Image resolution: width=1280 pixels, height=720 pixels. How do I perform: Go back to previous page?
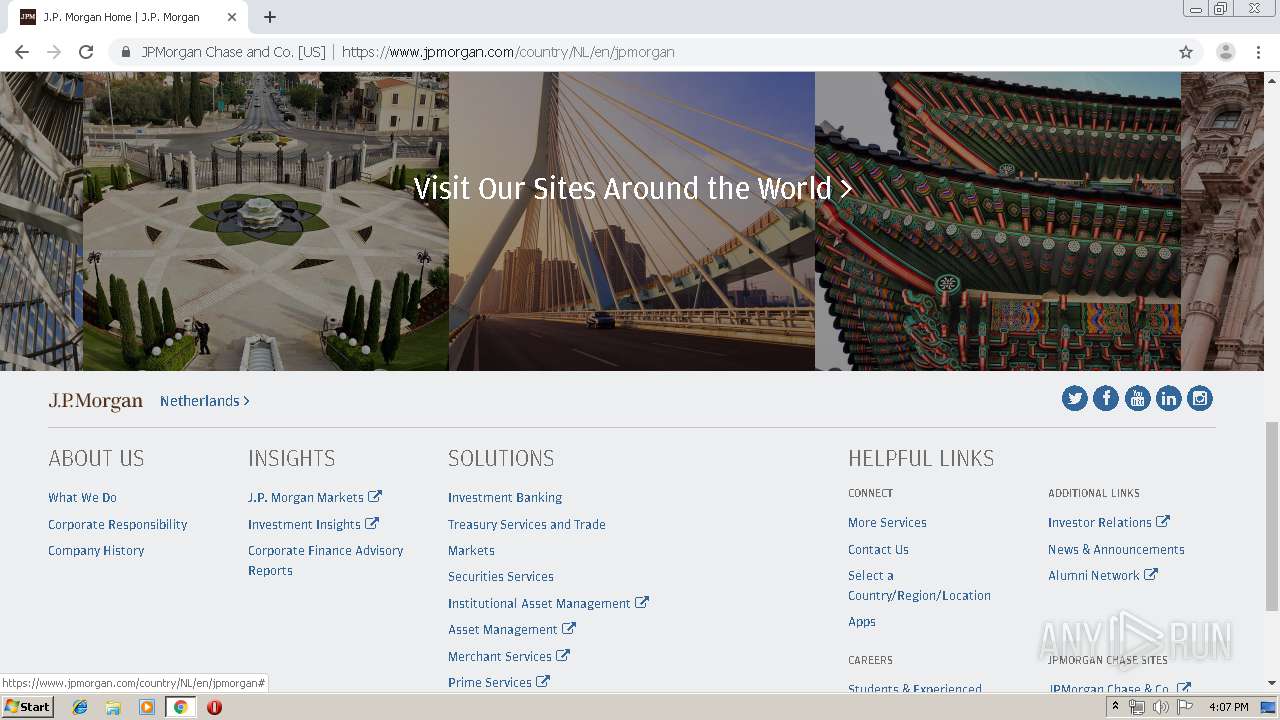(x=22, y=52)
